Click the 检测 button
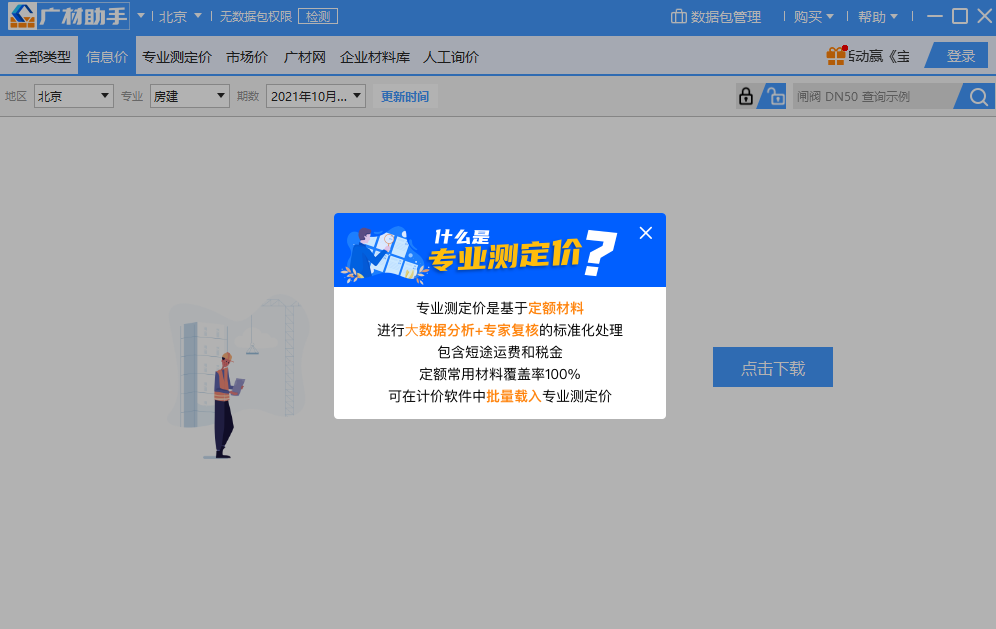The height and width of the screenshot is (629, 996). point(318,17)
